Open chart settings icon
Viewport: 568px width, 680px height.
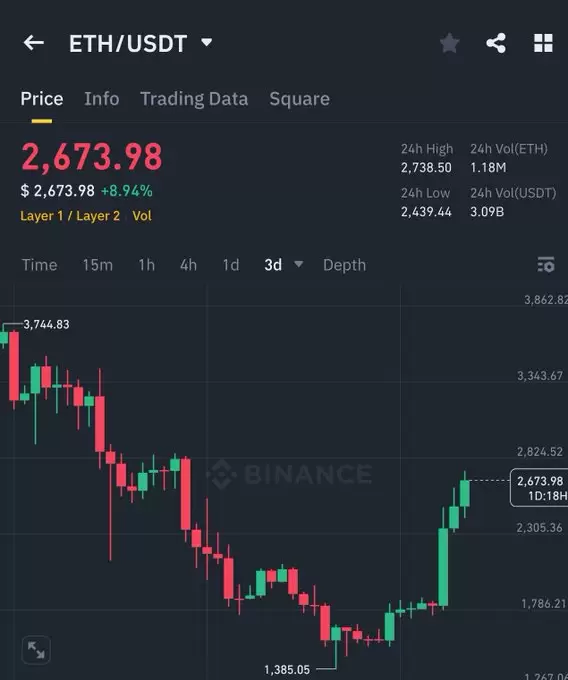(x=546, y=265)
